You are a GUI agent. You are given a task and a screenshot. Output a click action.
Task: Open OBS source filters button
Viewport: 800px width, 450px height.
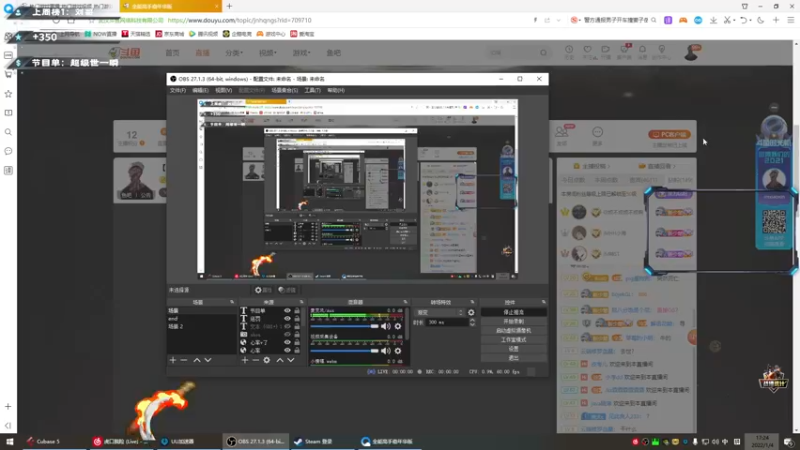(287, 290)
